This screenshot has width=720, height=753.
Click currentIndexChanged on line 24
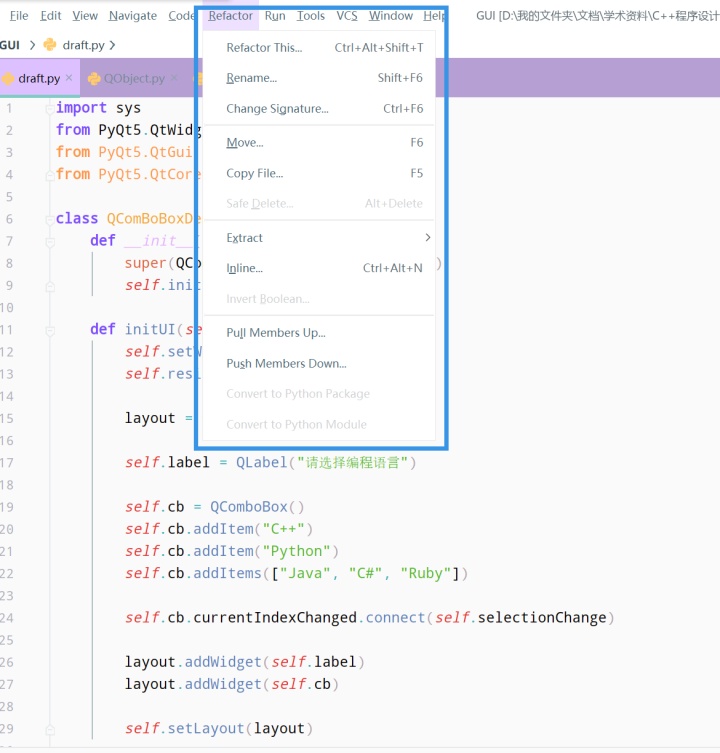click(275, 618)
